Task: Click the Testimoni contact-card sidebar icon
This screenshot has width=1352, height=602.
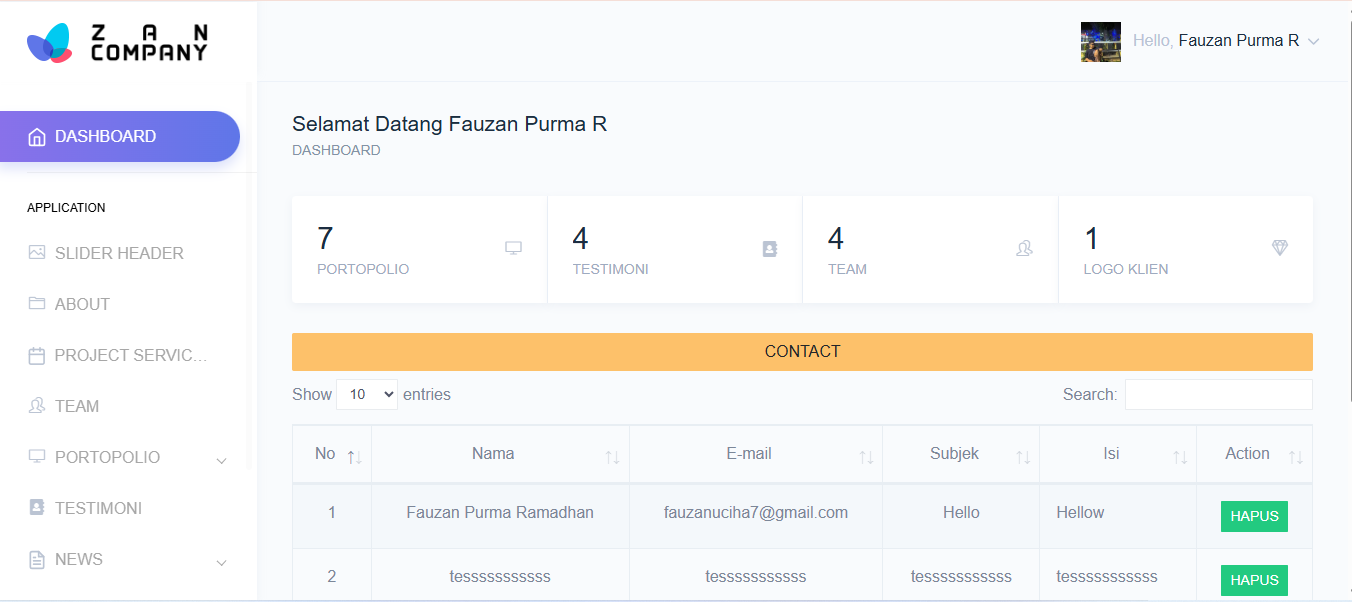Action: 37,508
